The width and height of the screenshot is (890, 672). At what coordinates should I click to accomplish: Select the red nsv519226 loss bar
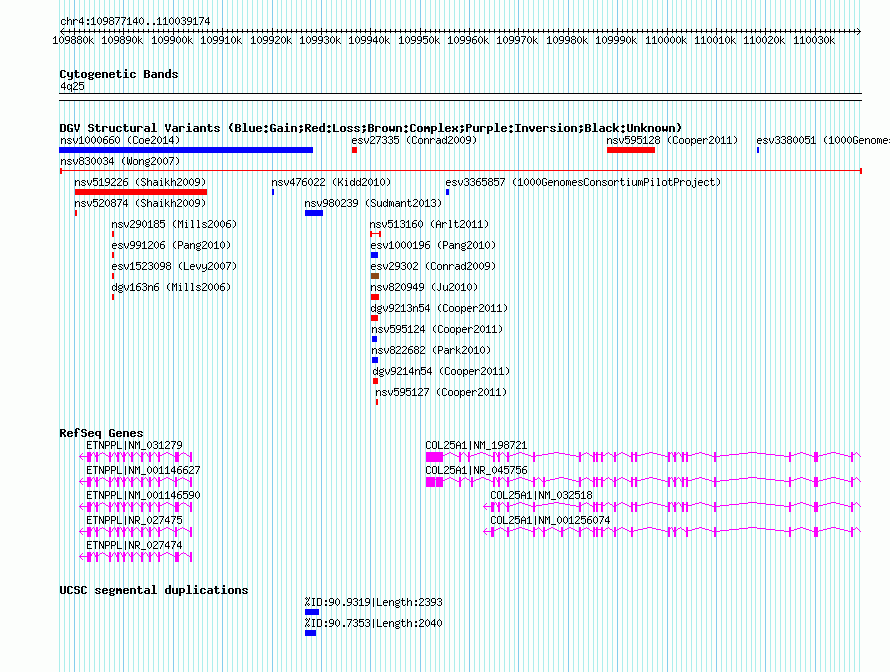(141, 192)
